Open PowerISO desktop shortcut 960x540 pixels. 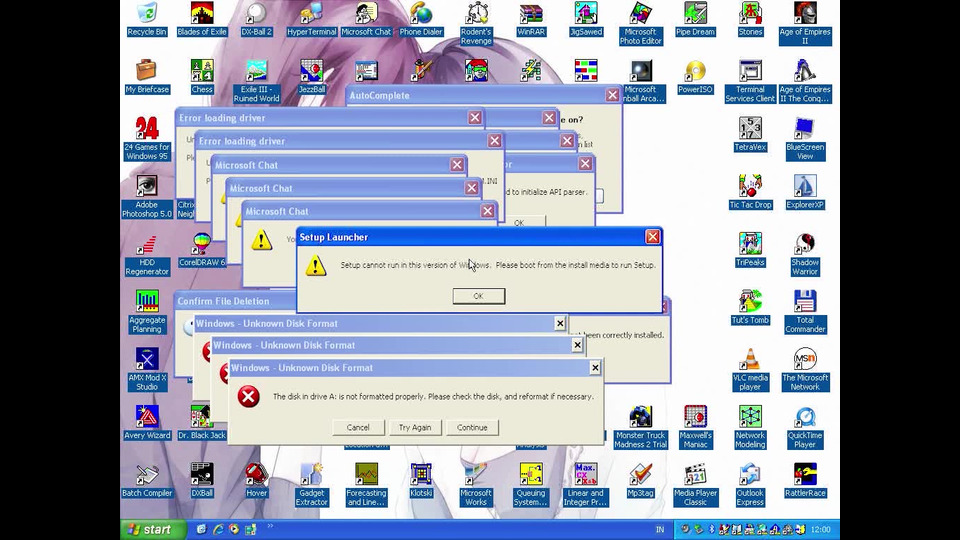(695, 77)
